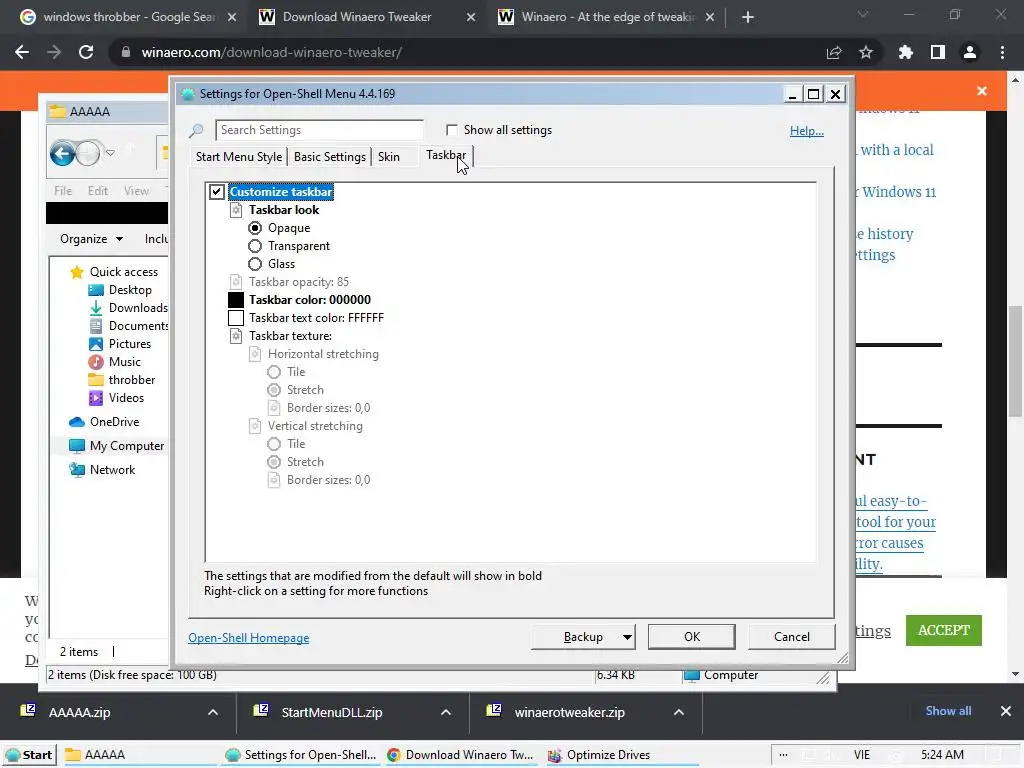Viewport: 1024px width, 768px height.
Task: Toggle Customize taskbar checkbox
Action: 217,192
